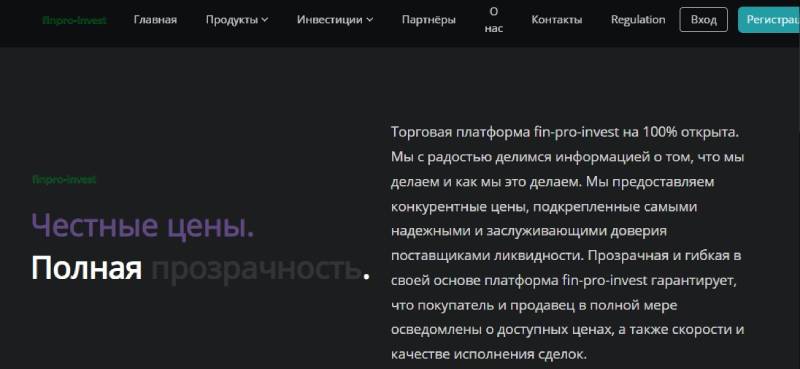The height and width of the screenshot is (369, 800).
Task: Open the finpro-invest logo in the header
Action: (74, 20)
